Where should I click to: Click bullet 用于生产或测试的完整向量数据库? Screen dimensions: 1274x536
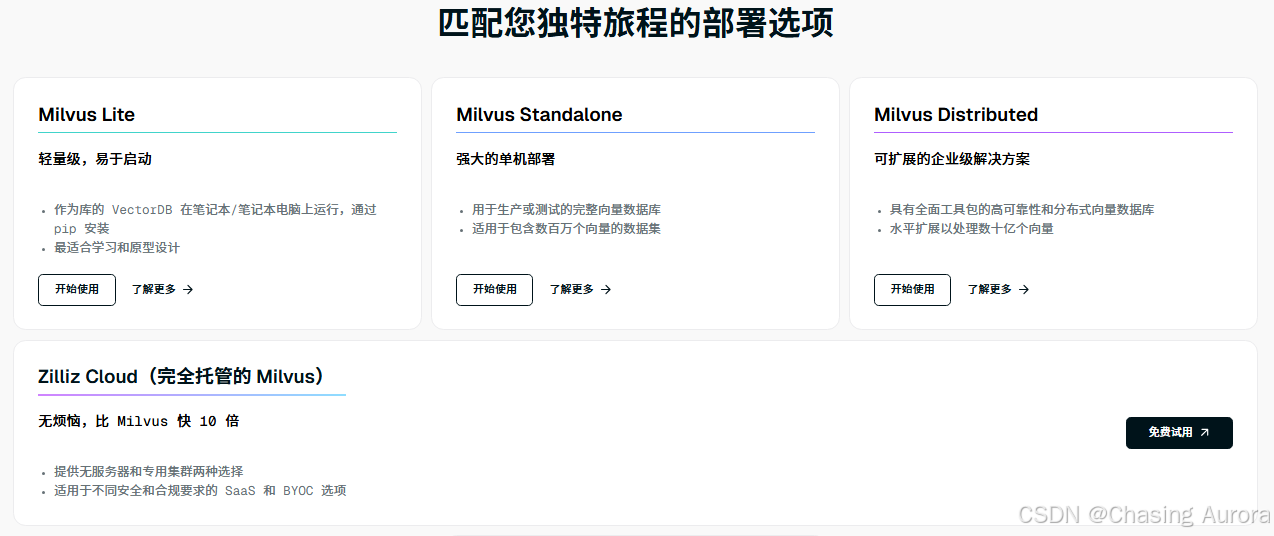[x=566, y=210]
